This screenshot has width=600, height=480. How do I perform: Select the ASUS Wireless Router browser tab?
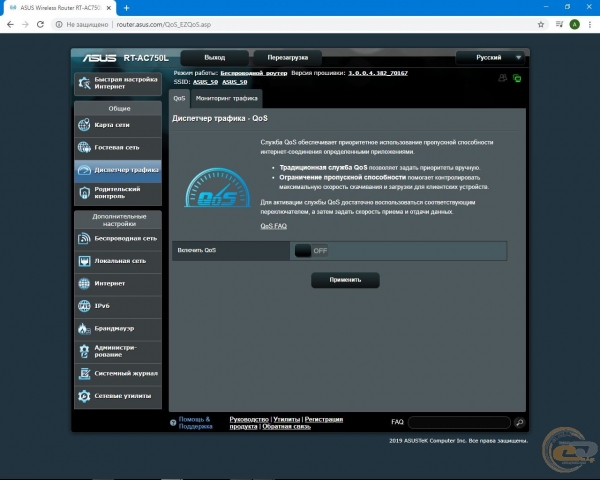click(59, 8)
